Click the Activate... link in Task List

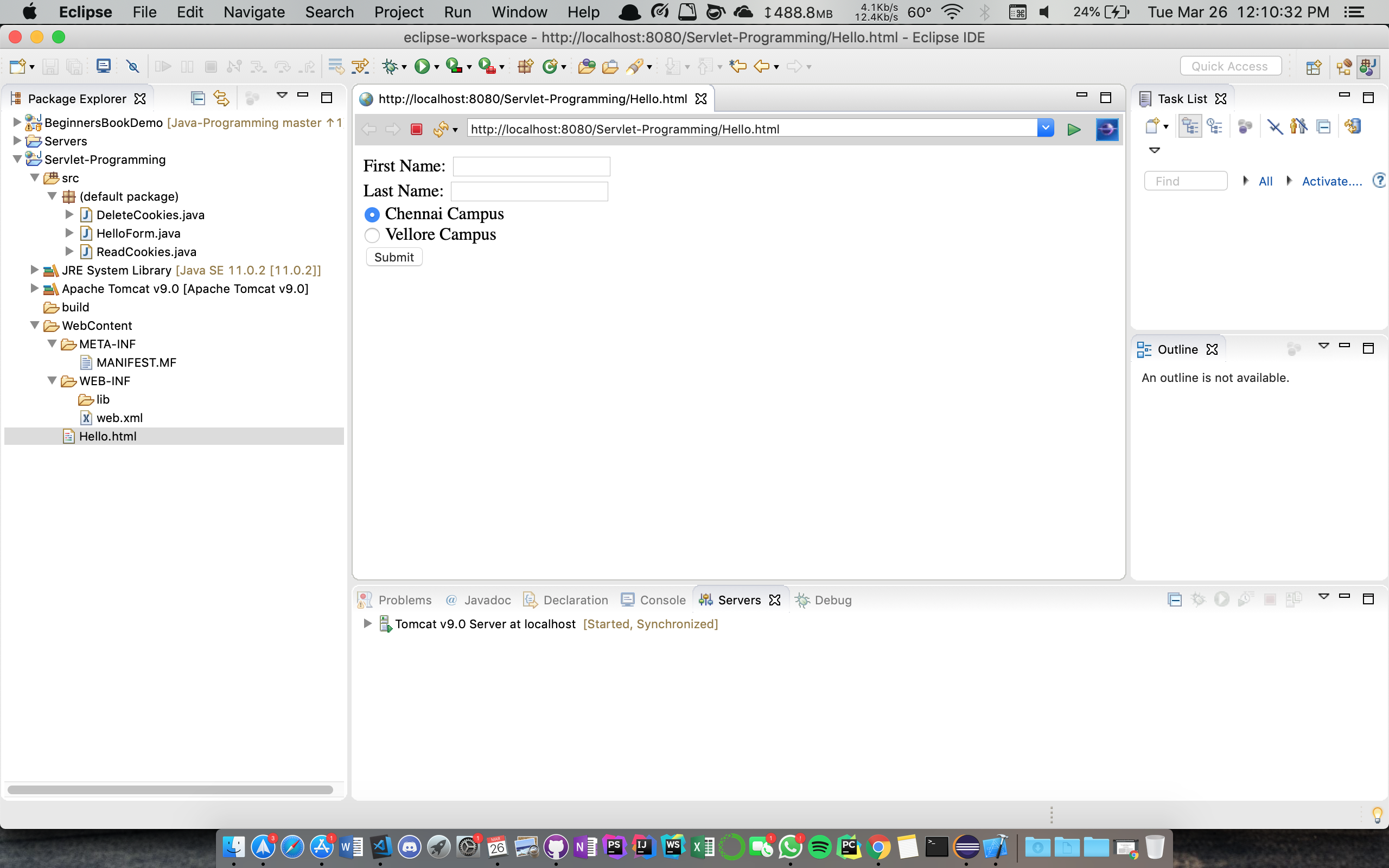tap(1331, 181)
